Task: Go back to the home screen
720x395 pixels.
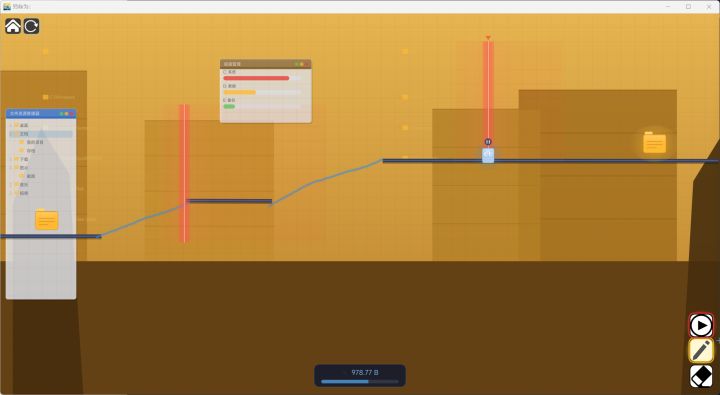Action: (x=13, y=26)
